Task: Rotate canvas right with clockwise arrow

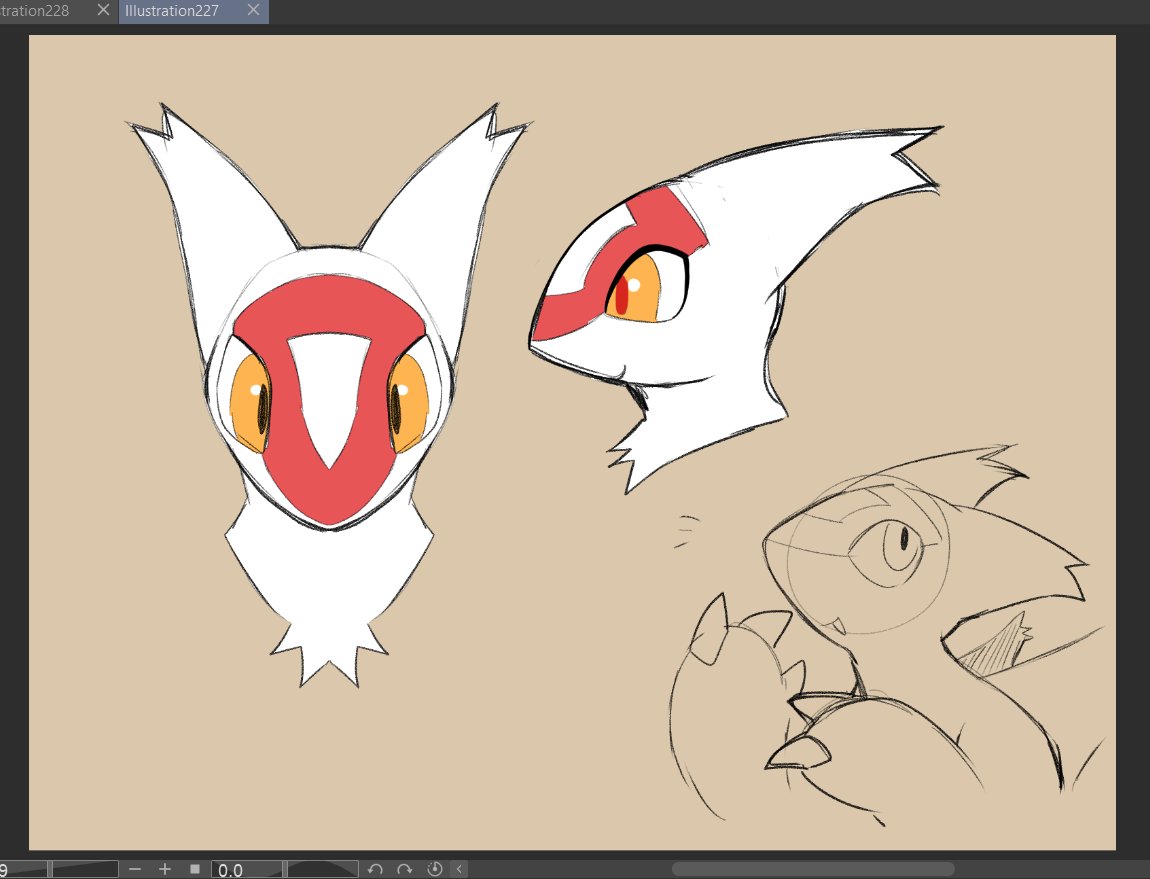Action: (405, 869)
